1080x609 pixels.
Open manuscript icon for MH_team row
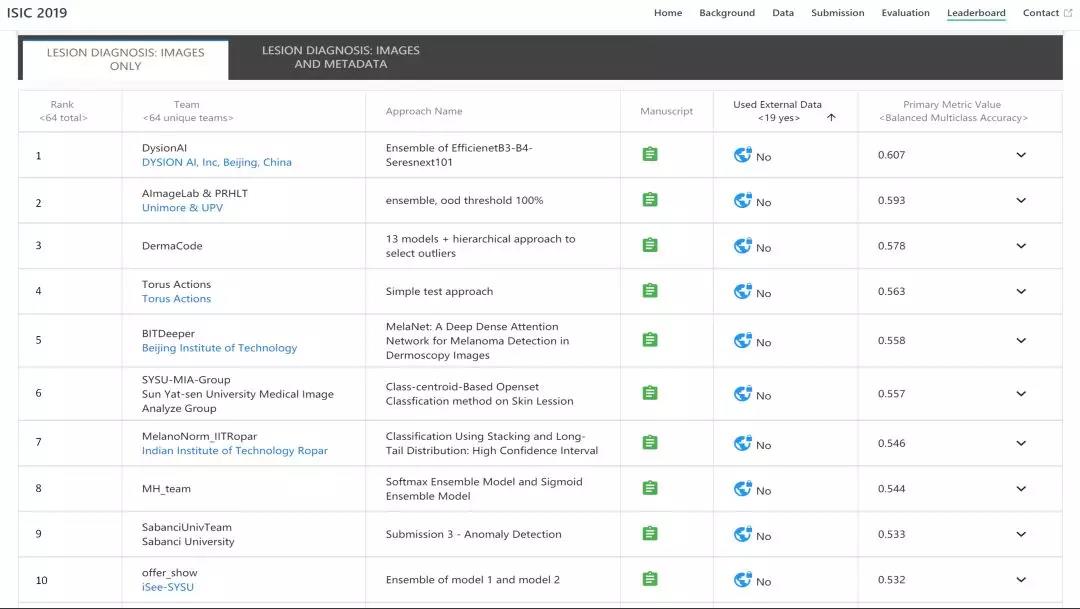pos(650,488)
